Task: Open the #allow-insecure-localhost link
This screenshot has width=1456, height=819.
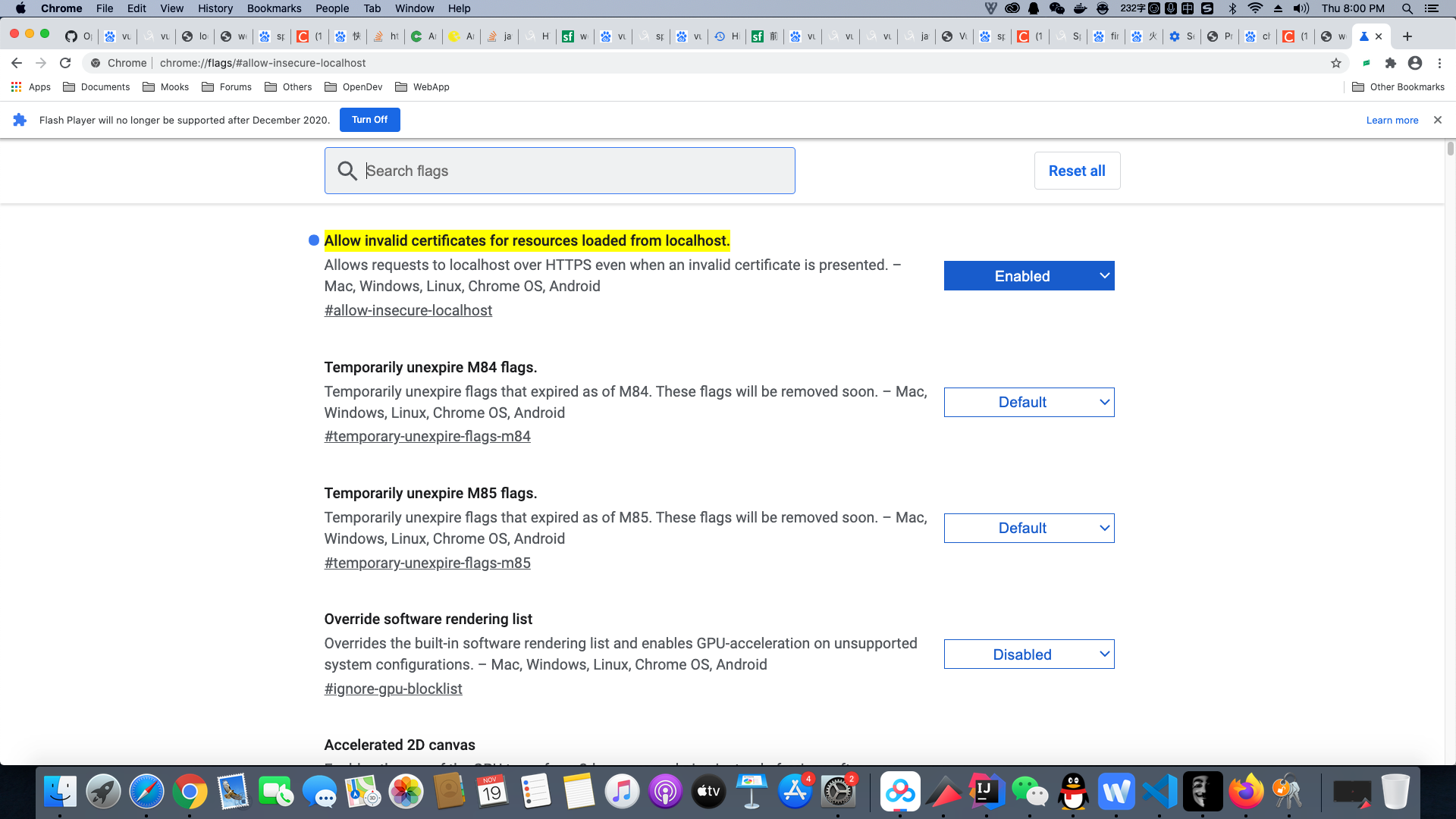Action: point(408,310)
